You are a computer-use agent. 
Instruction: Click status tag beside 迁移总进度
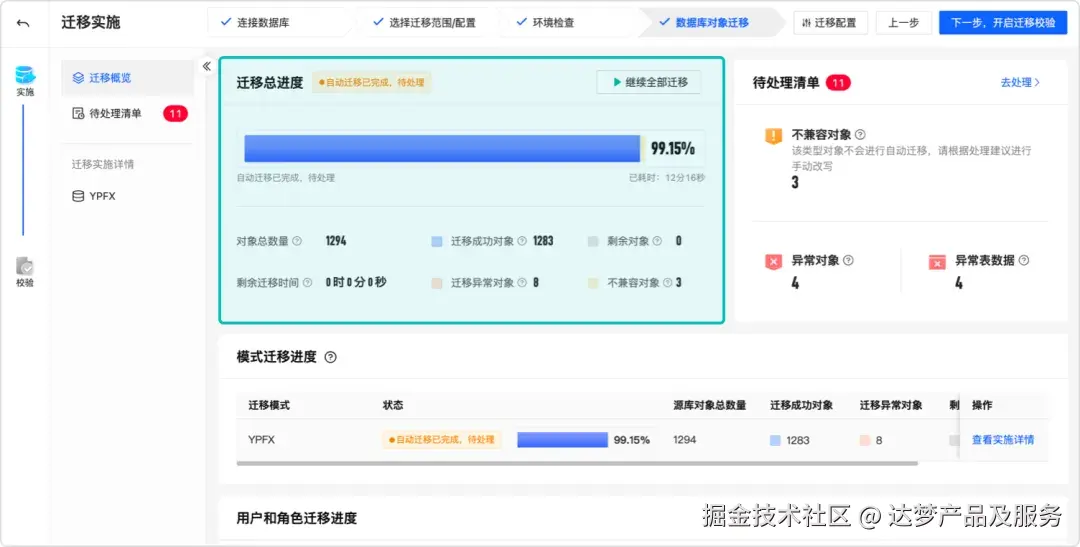(x=371, y=83)
